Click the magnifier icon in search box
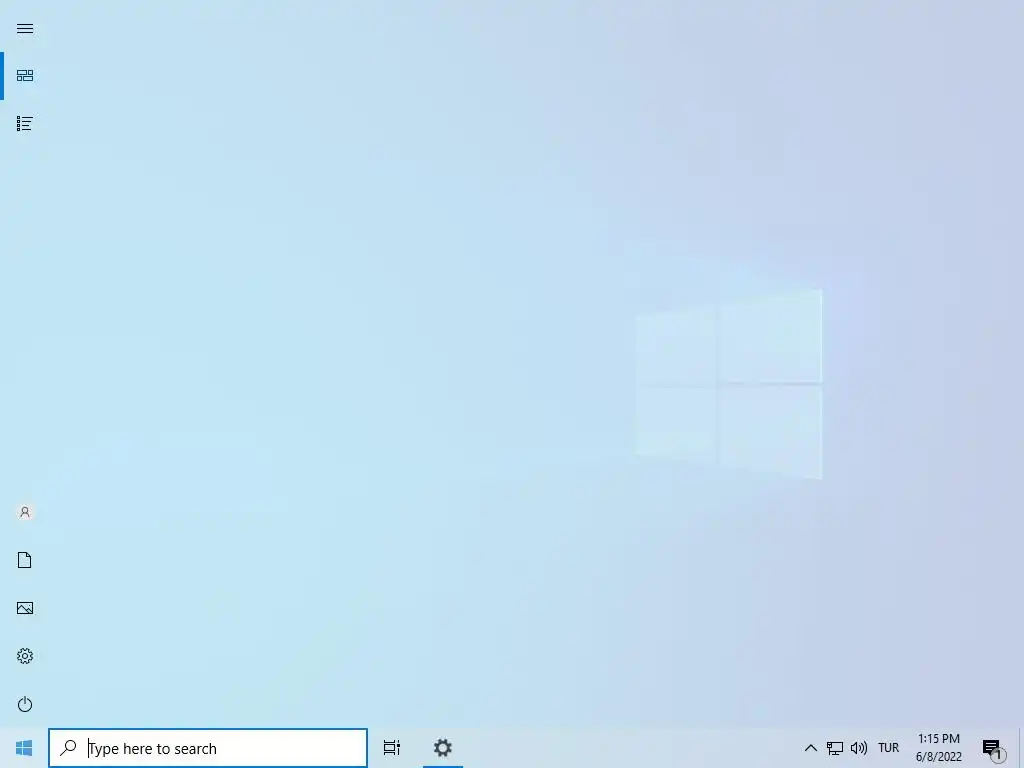This screenshot has height=768, width=1024. pyautogui.click(x=69, y=748)
